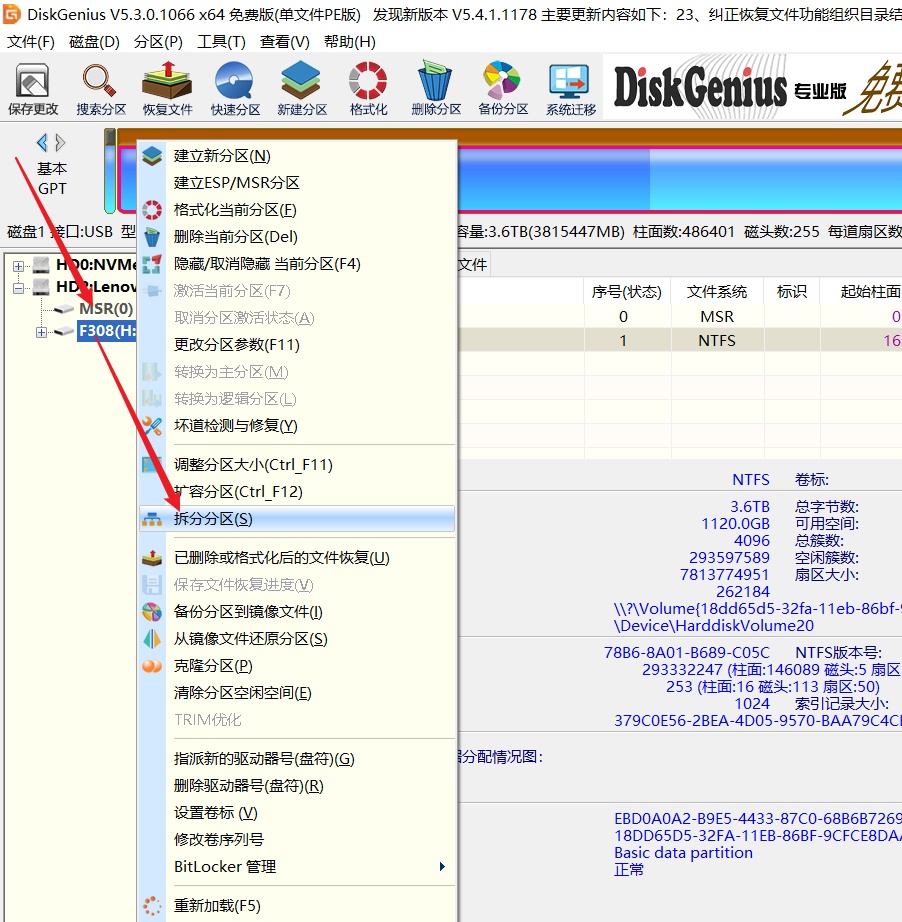Viewport: 902px width, 922px height.
Task: Click the 拆分分区 menu icon
Action: point(152,519)
